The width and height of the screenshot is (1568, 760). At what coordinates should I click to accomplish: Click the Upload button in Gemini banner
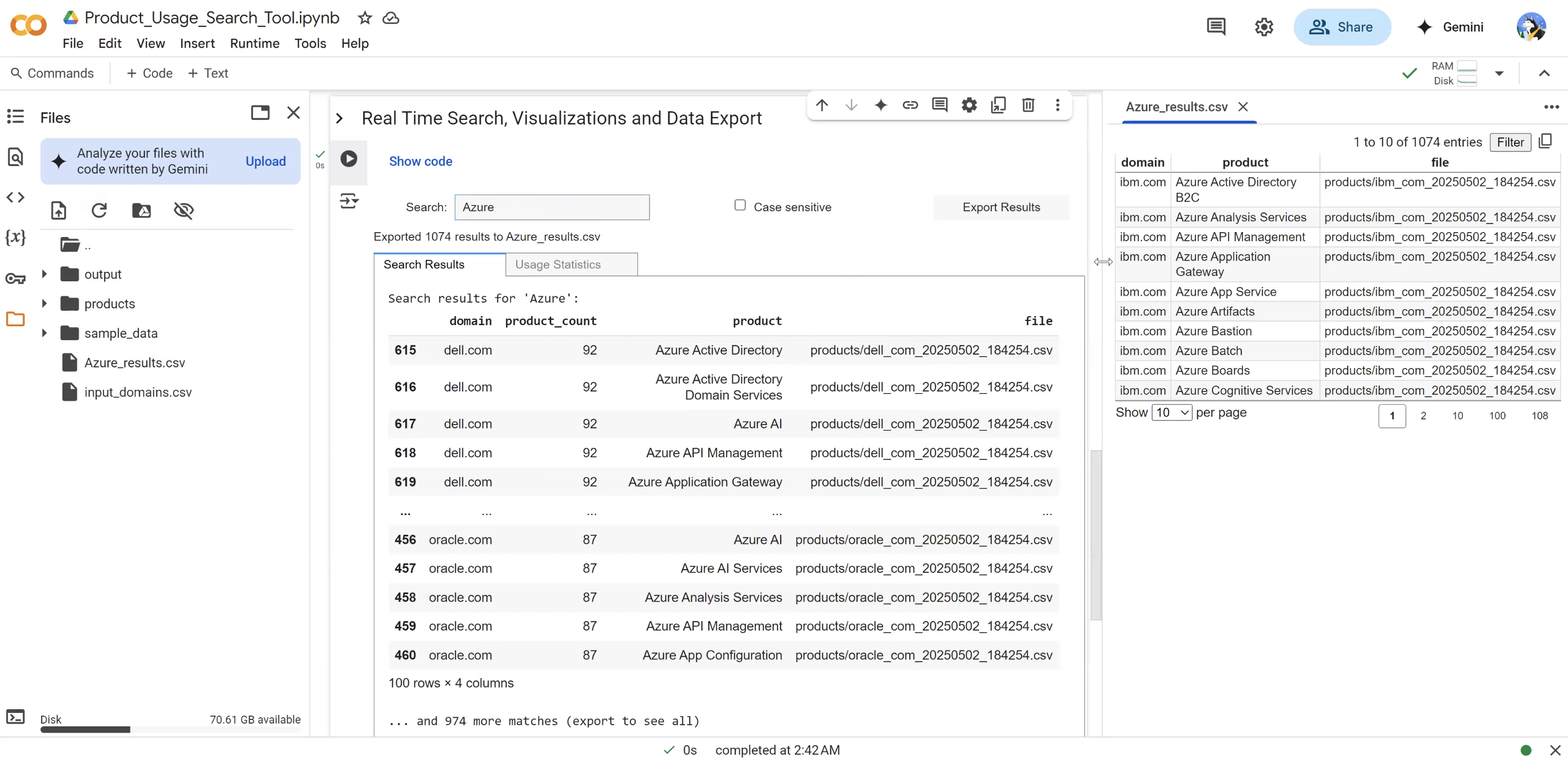(x=265, y=162)
